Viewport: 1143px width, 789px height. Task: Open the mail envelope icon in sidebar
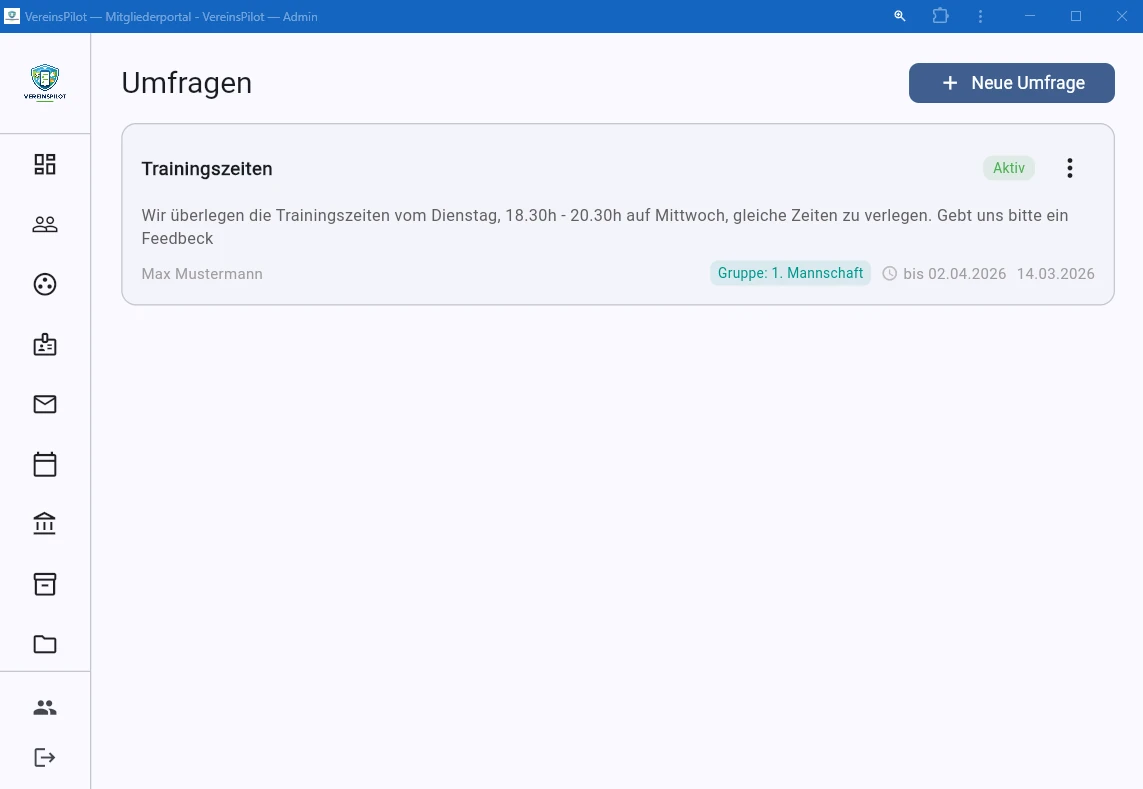(x=45, y=404)
